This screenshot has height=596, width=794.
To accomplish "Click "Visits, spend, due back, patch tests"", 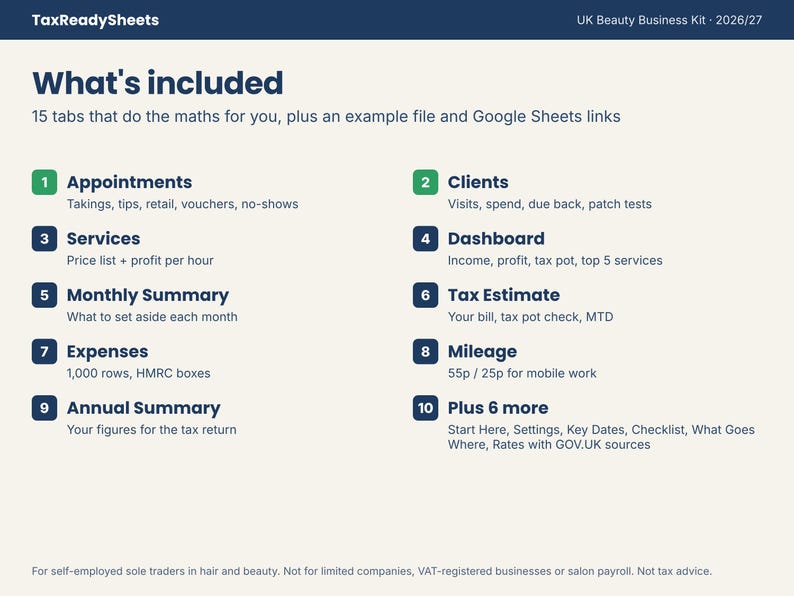I will click(549, 204).
